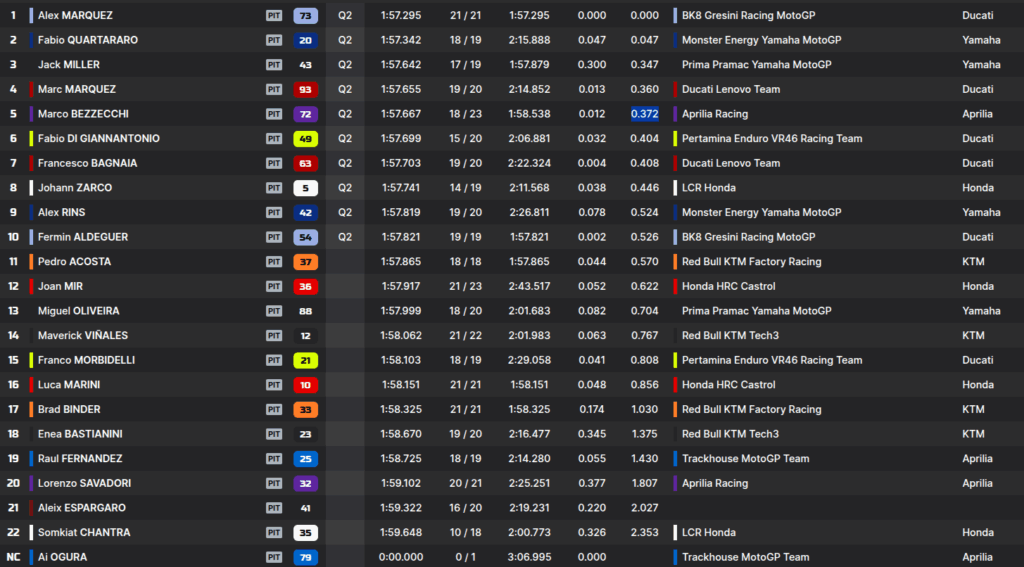Select rider name Marco BEZZECCHI
1024x567 pixels.
click(x=83, y=114)
